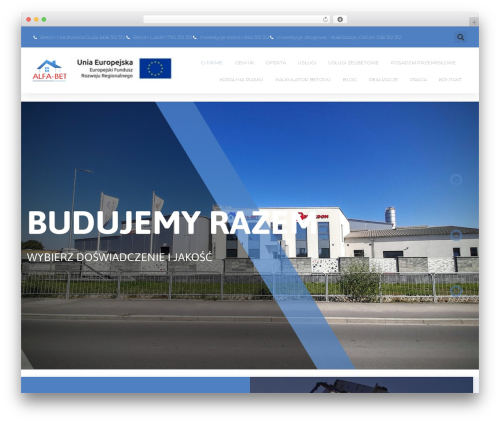Image resolution: width=500 pixels, height=423 pixels.
Task: Open the USŁUGI menu item
Action: [307, 63]
